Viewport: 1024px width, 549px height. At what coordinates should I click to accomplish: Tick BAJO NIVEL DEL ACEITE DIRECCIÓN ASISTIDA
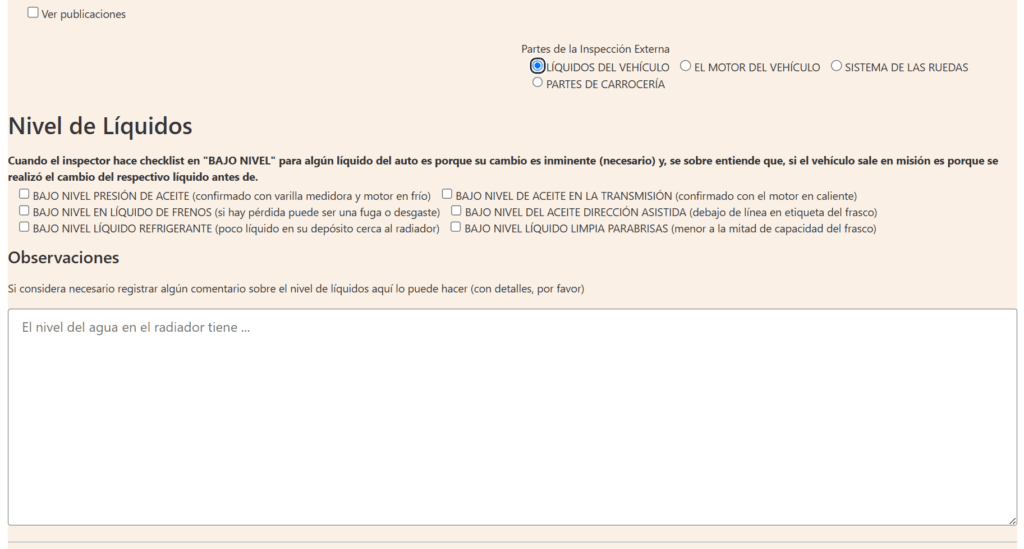(x=456, y=210)
